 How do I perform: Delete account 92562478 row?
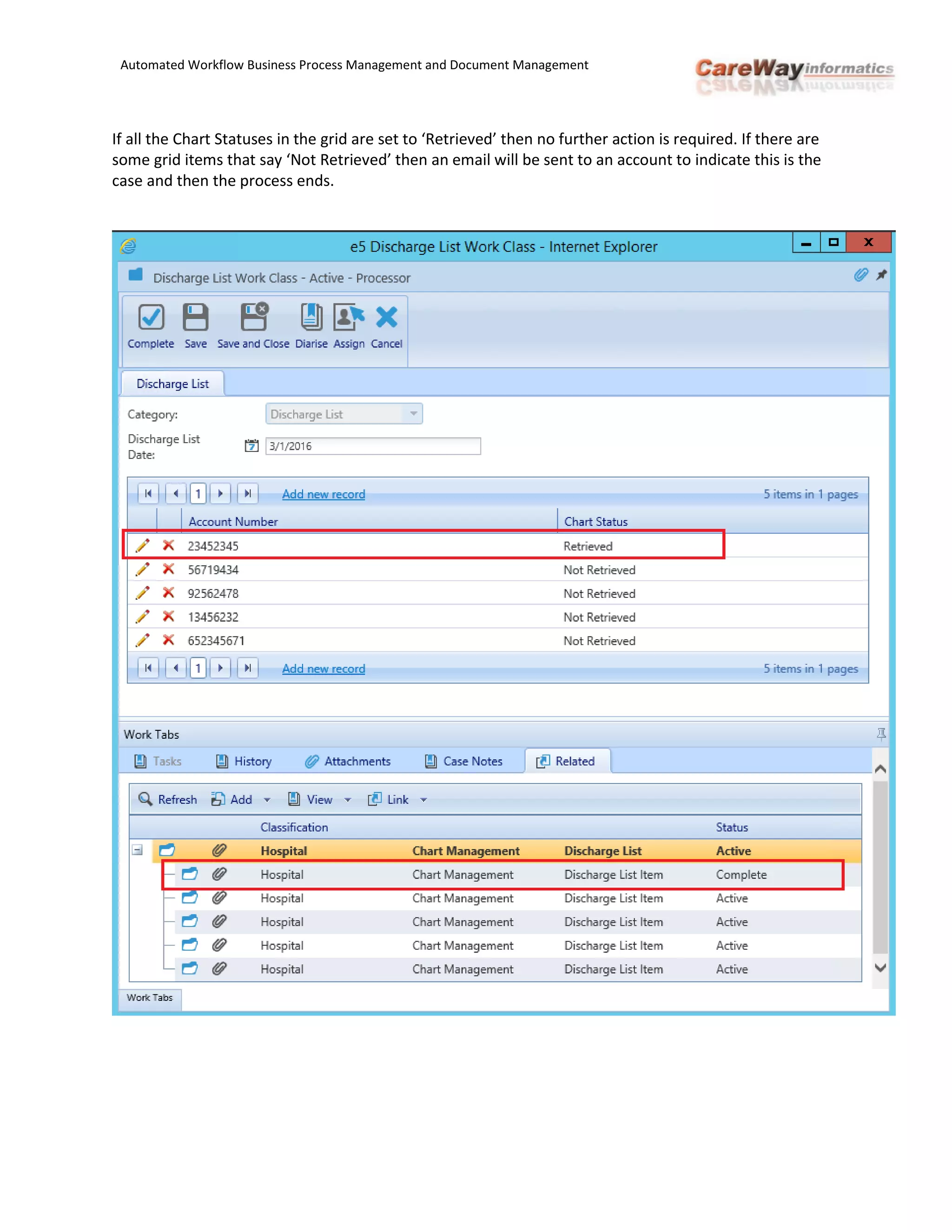click(x=168, y=592)
